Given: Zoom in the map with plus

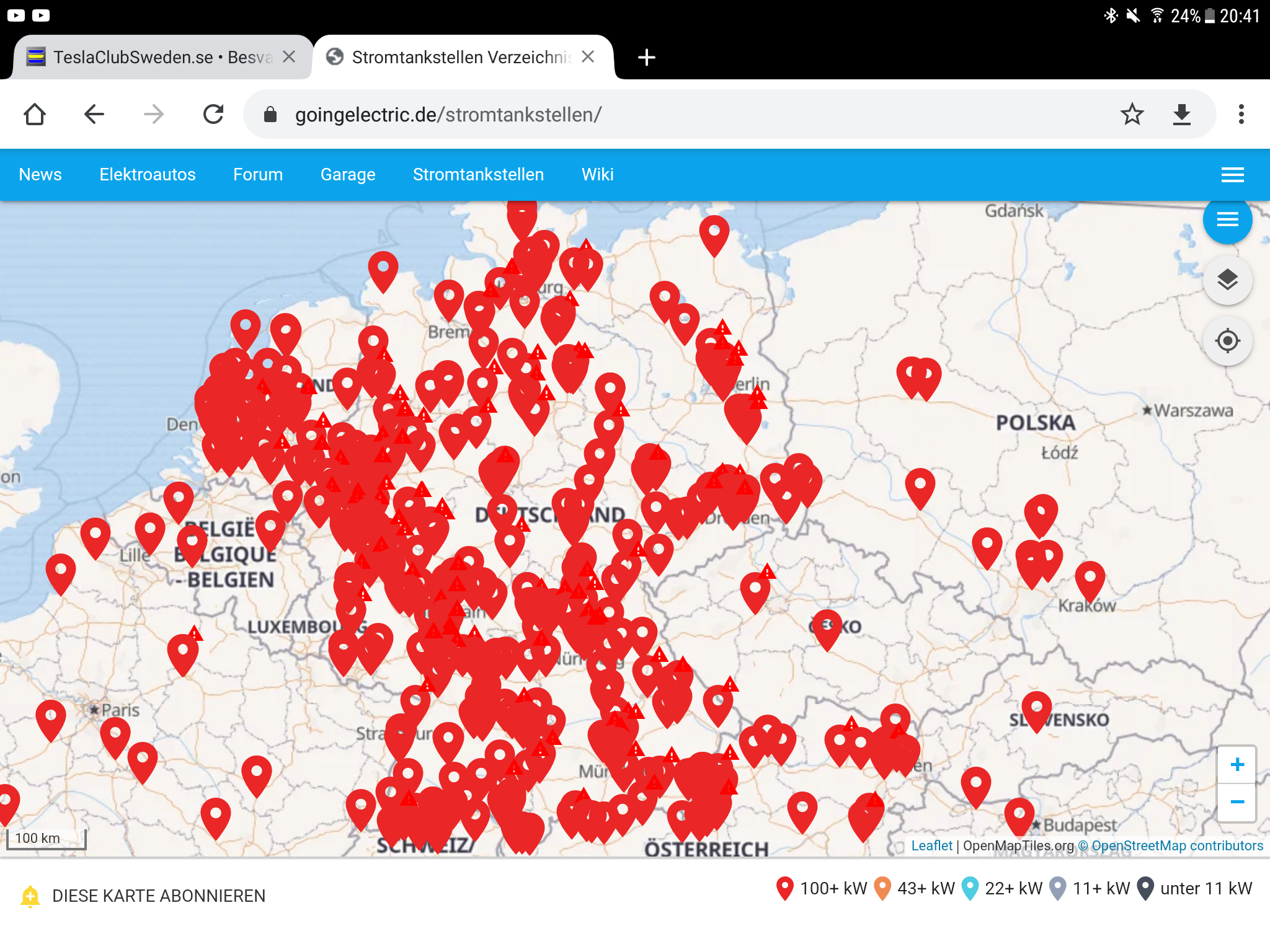Looking at the screenshot, I should pos(1237,765).
